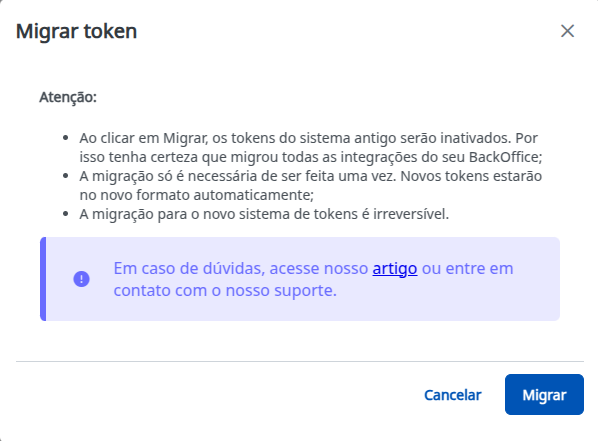Screen dimensions: 598x441
Task: Click the first bullet point dot
Action: 66,138
